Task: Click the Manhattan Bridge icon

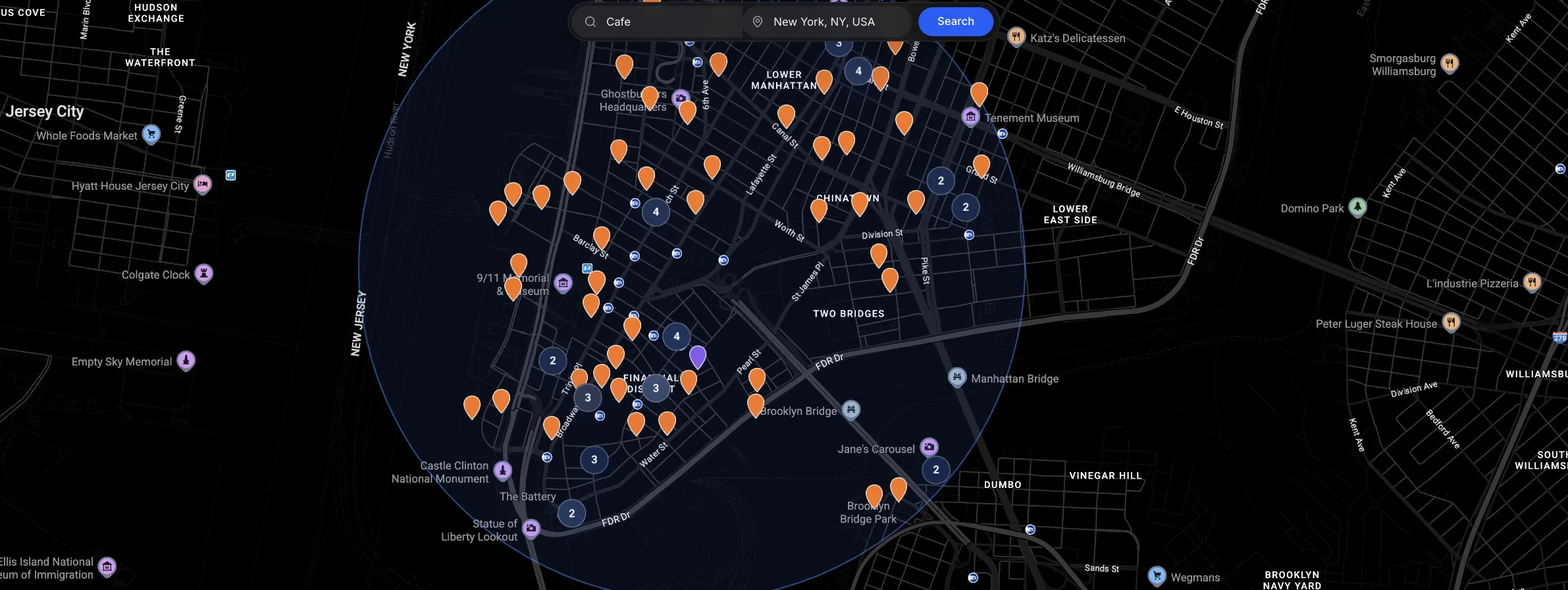Action: pos(957,377)
